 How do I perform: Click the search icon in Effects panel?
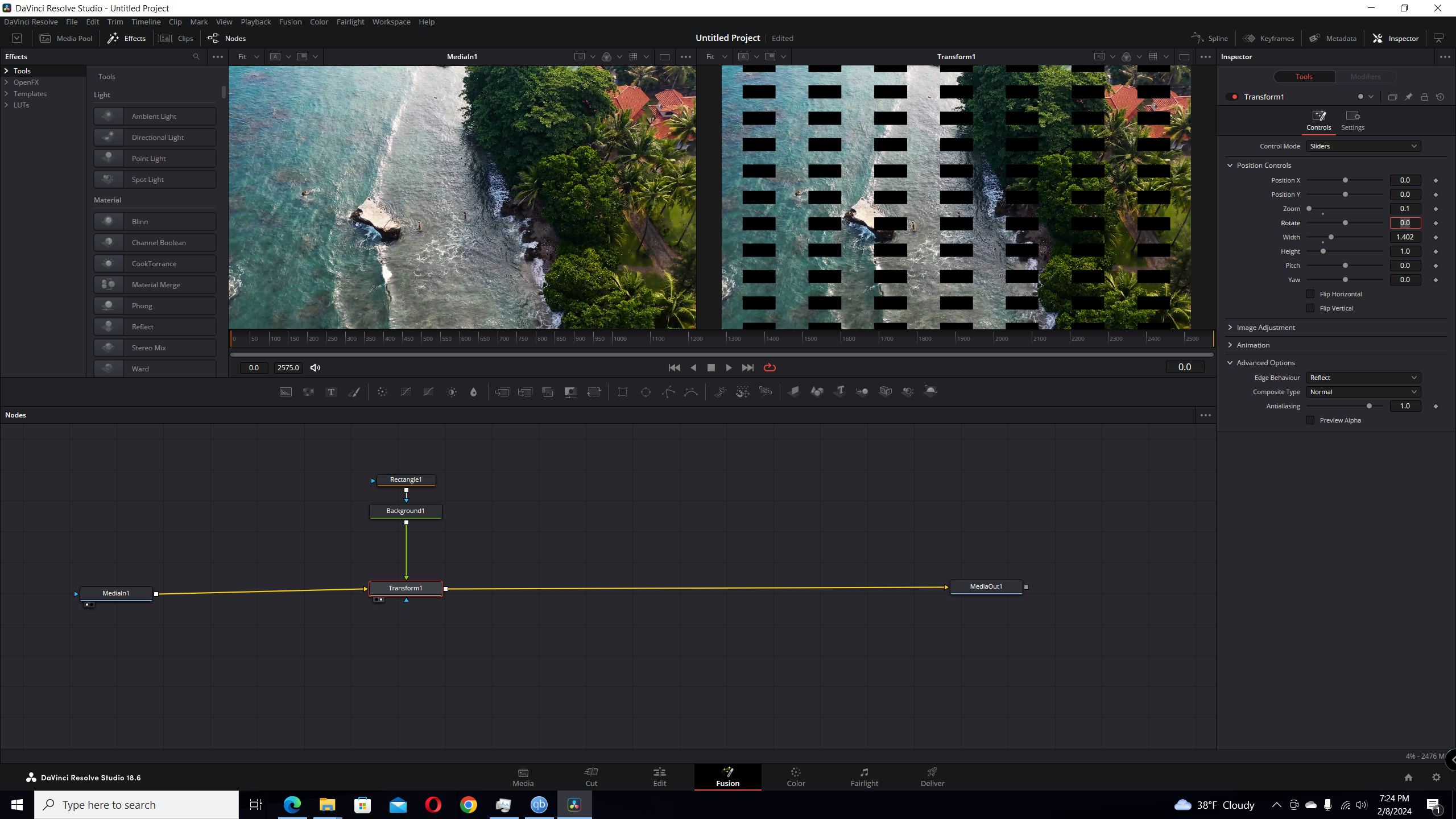coord(196,57)
